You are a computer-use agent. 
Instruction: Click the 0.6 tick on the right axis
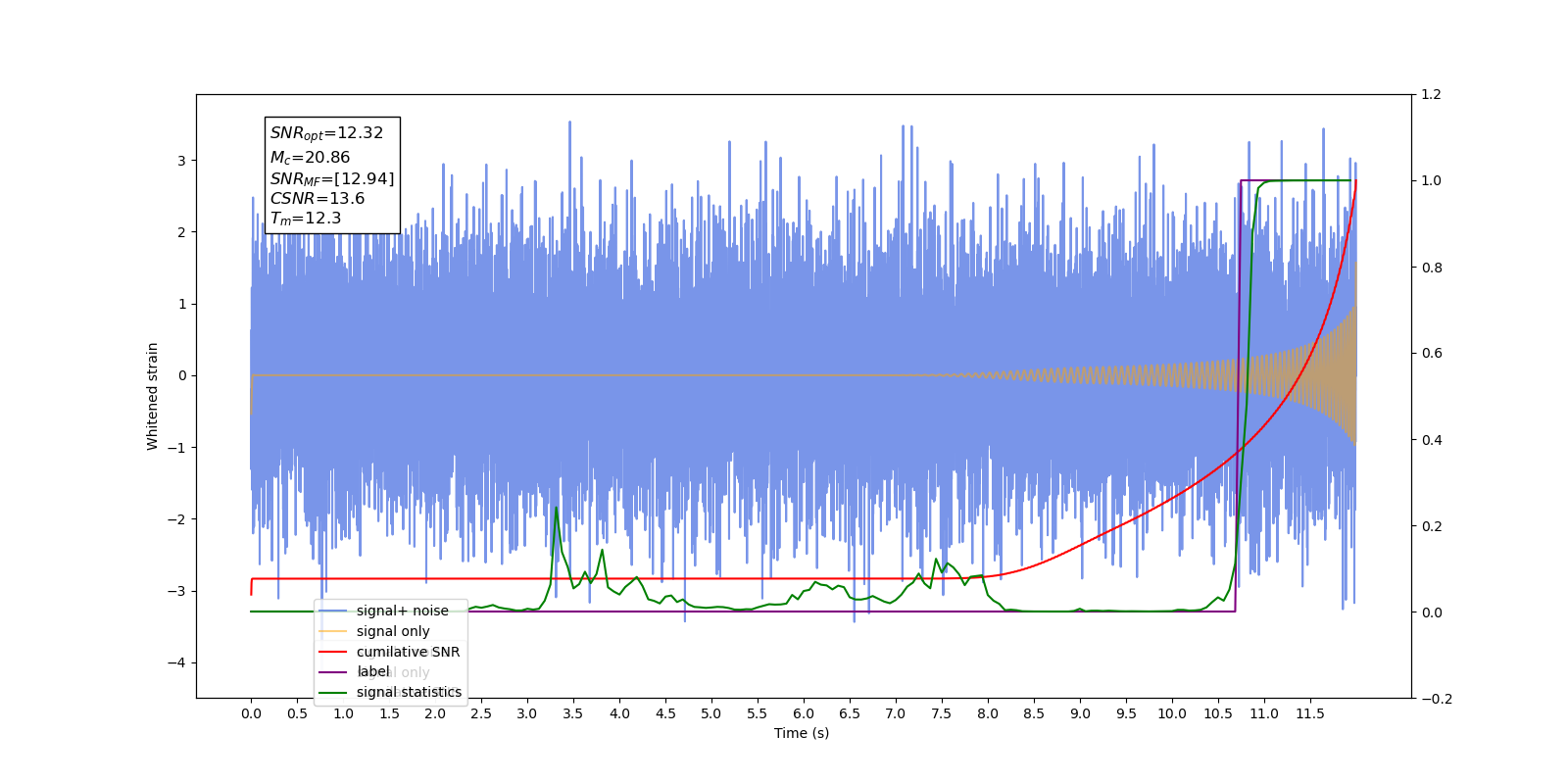point(1432,354)
